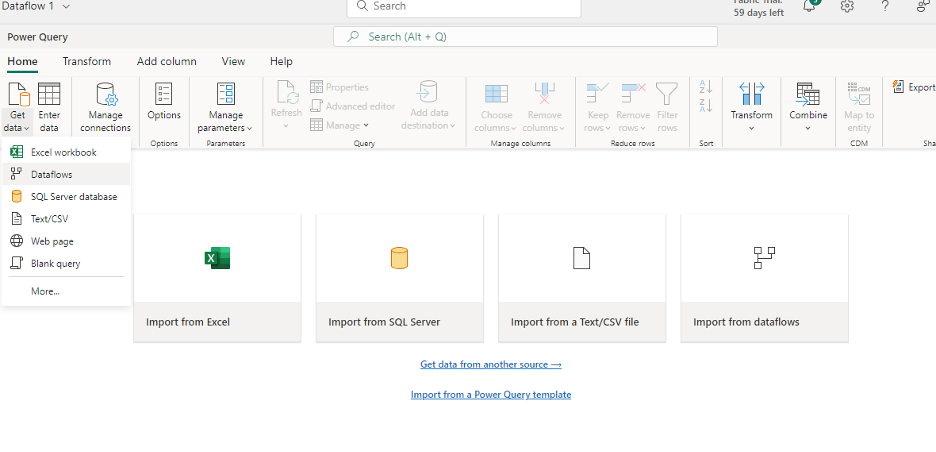The width and height of the screenshot is (936, 452).
Task: Click the Refresh query icon
Action: (287, 94)
